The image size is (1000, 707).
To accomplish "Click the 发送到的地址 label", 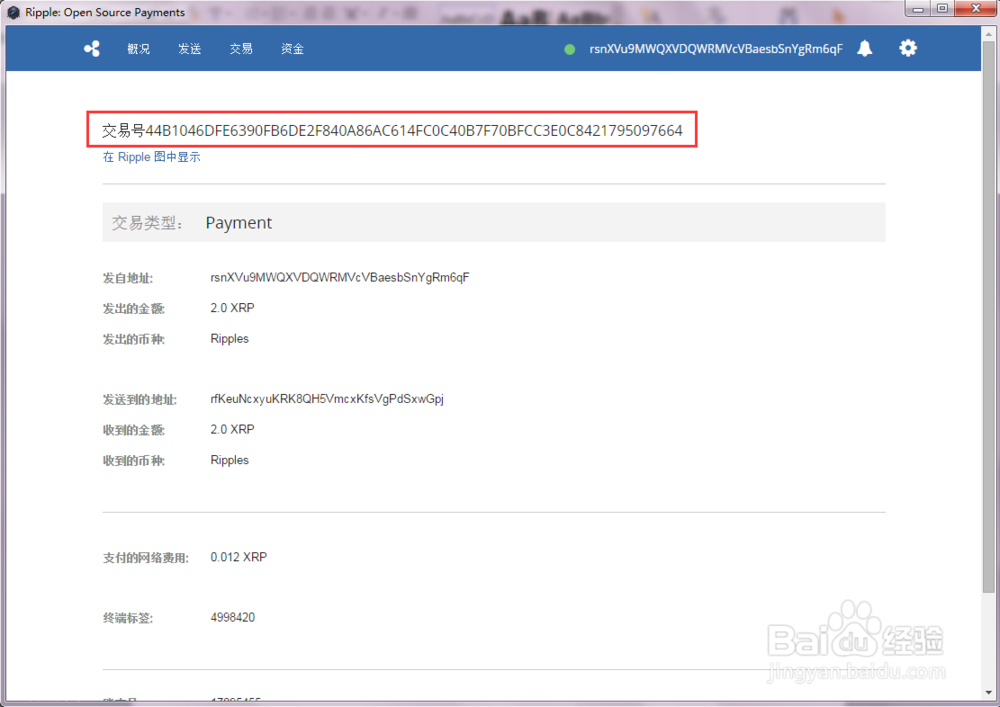I will (x=140, y=400).
